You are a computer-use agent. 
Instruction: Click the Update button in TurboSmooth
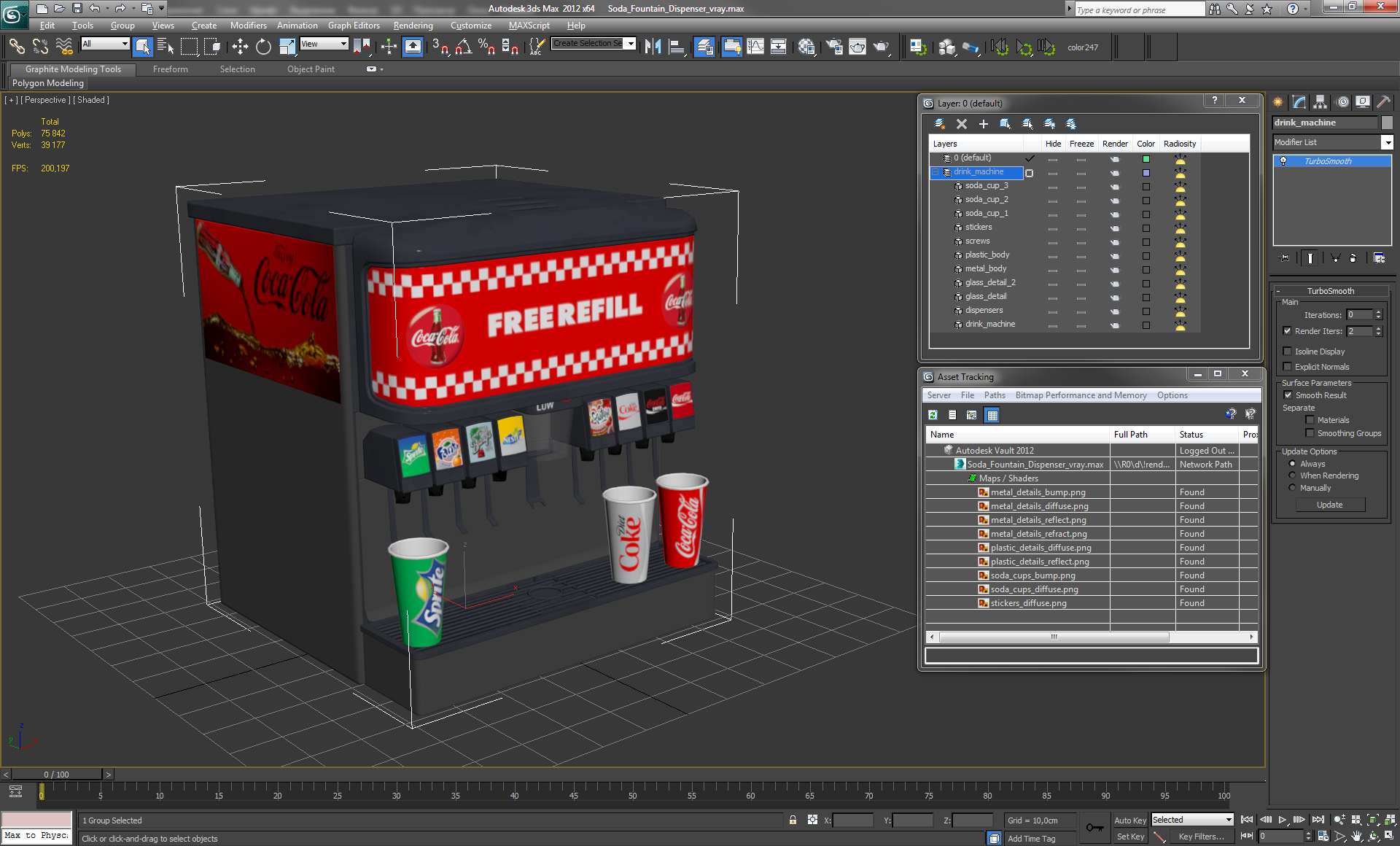(1329, 505)
